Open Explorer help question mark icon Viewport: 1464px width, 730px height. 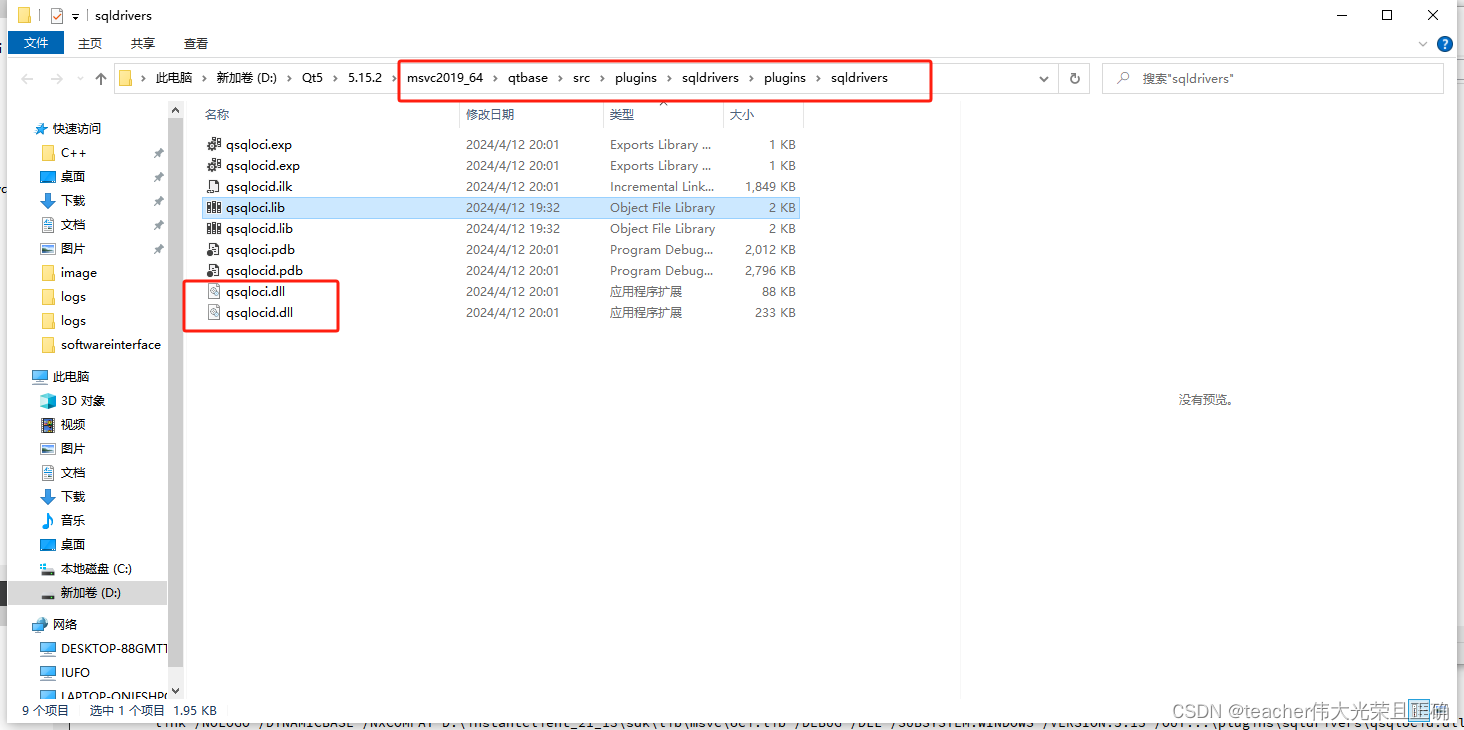(x=1445, y=44)
